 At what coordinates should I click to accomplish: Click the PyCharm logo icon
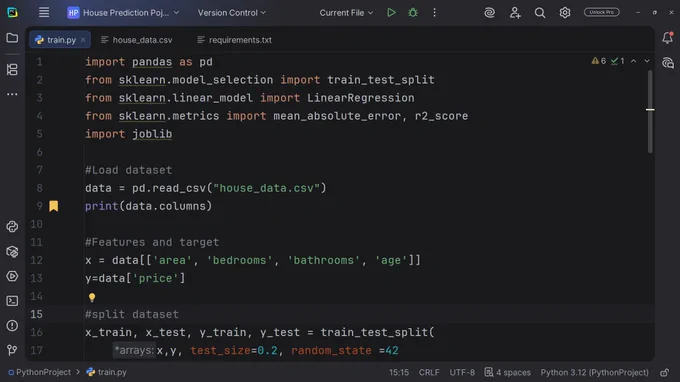[13, 13]
